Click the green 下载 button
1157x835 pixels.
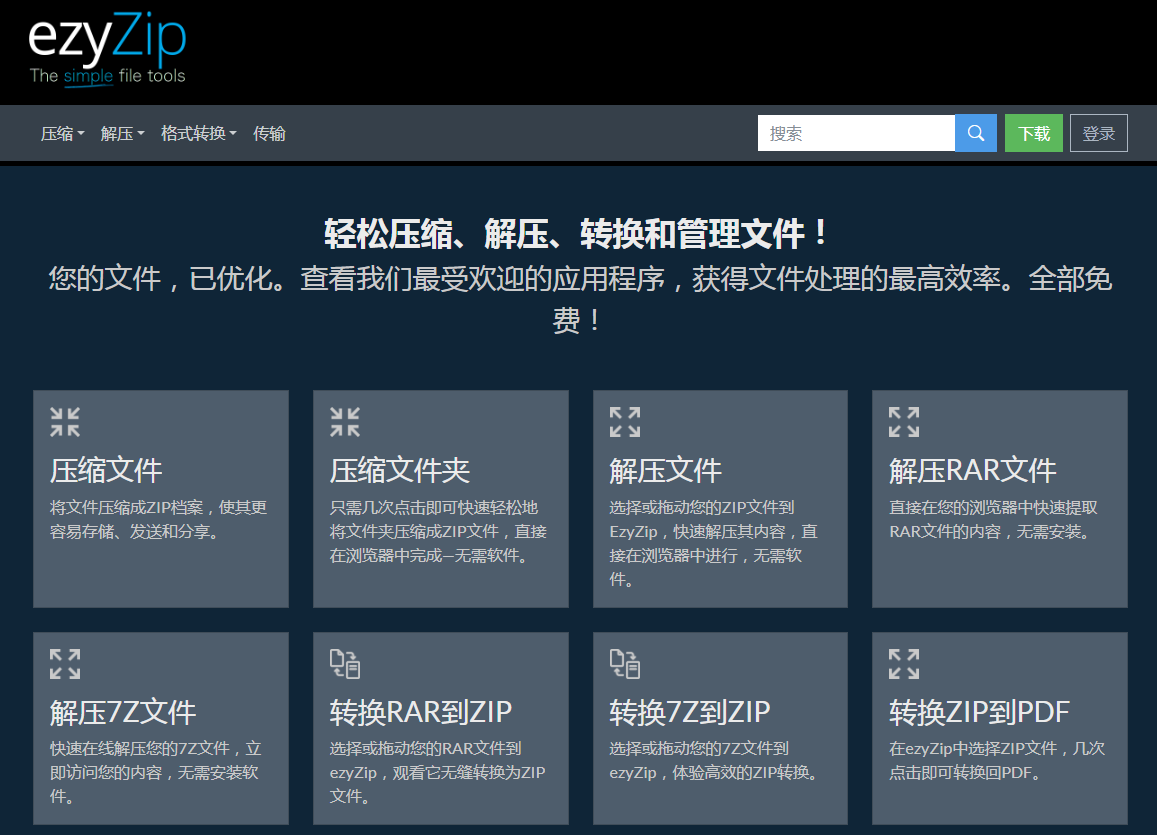pyautogui.click(x=1033, y=134)
